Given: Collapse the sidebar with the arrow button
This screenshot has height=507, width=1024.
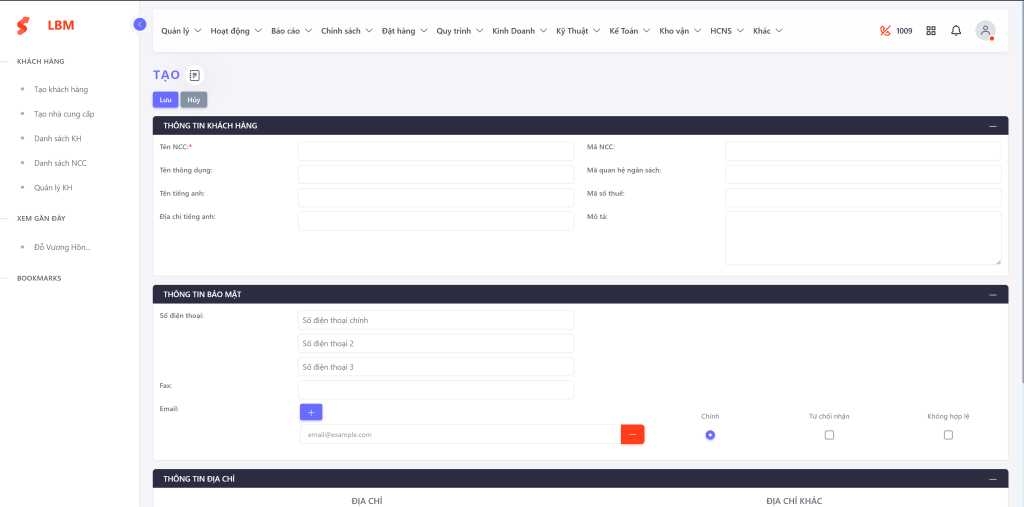Looking at the screenshot, I should tap(140, 24).
